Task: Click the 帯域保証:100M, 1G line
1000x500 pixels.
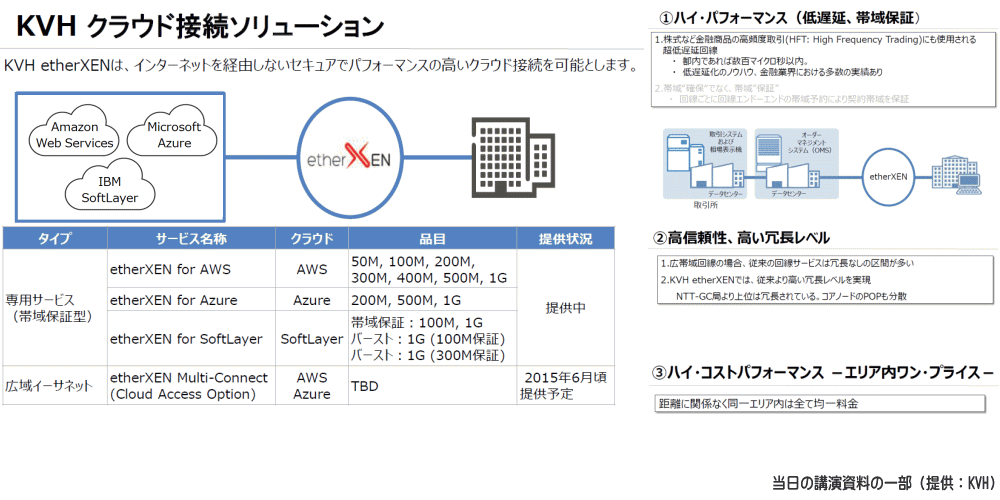Action: (x=417, y=321)
